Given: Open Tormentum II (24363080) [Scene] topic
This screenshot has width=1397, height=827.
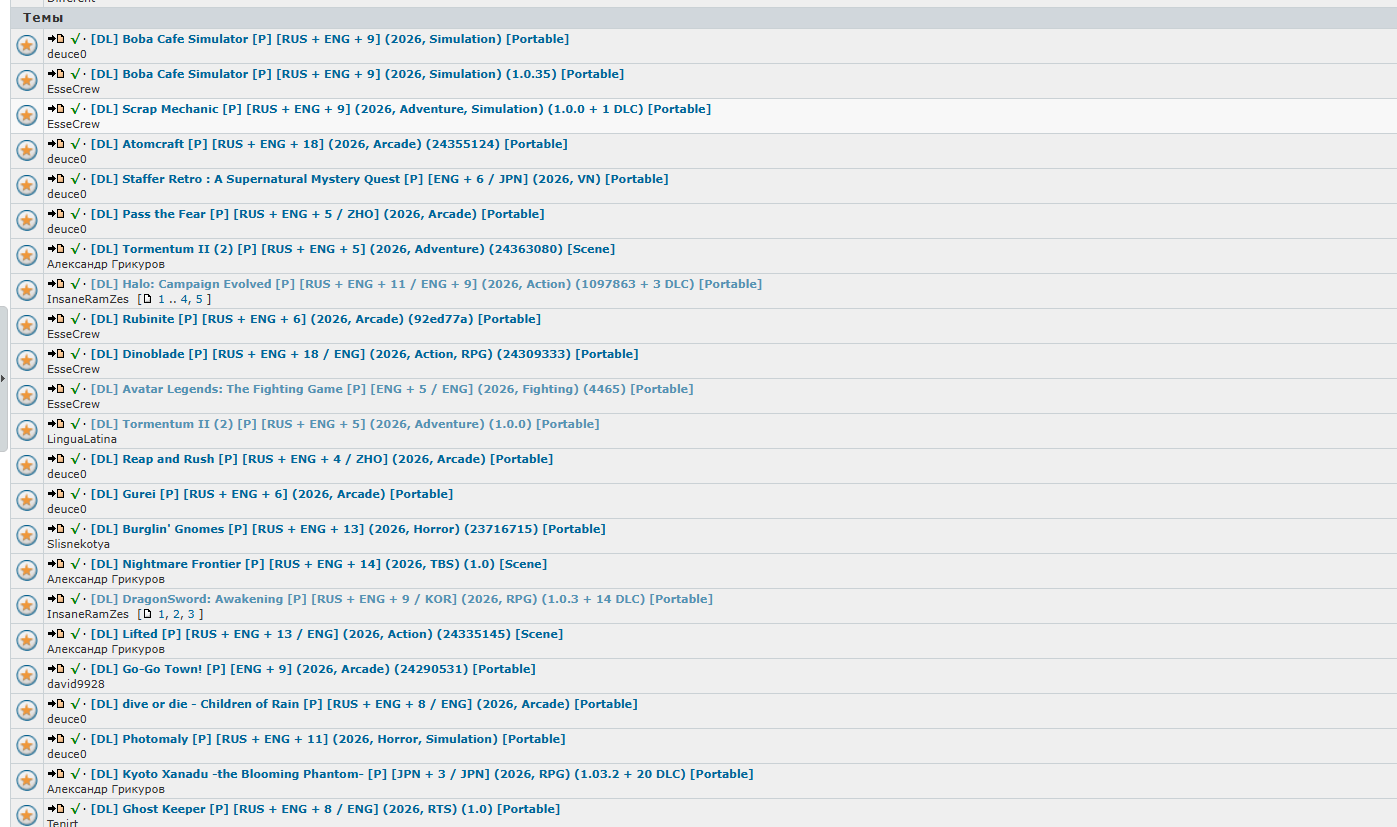Looking at the screenshot, I should pos(353,249).
